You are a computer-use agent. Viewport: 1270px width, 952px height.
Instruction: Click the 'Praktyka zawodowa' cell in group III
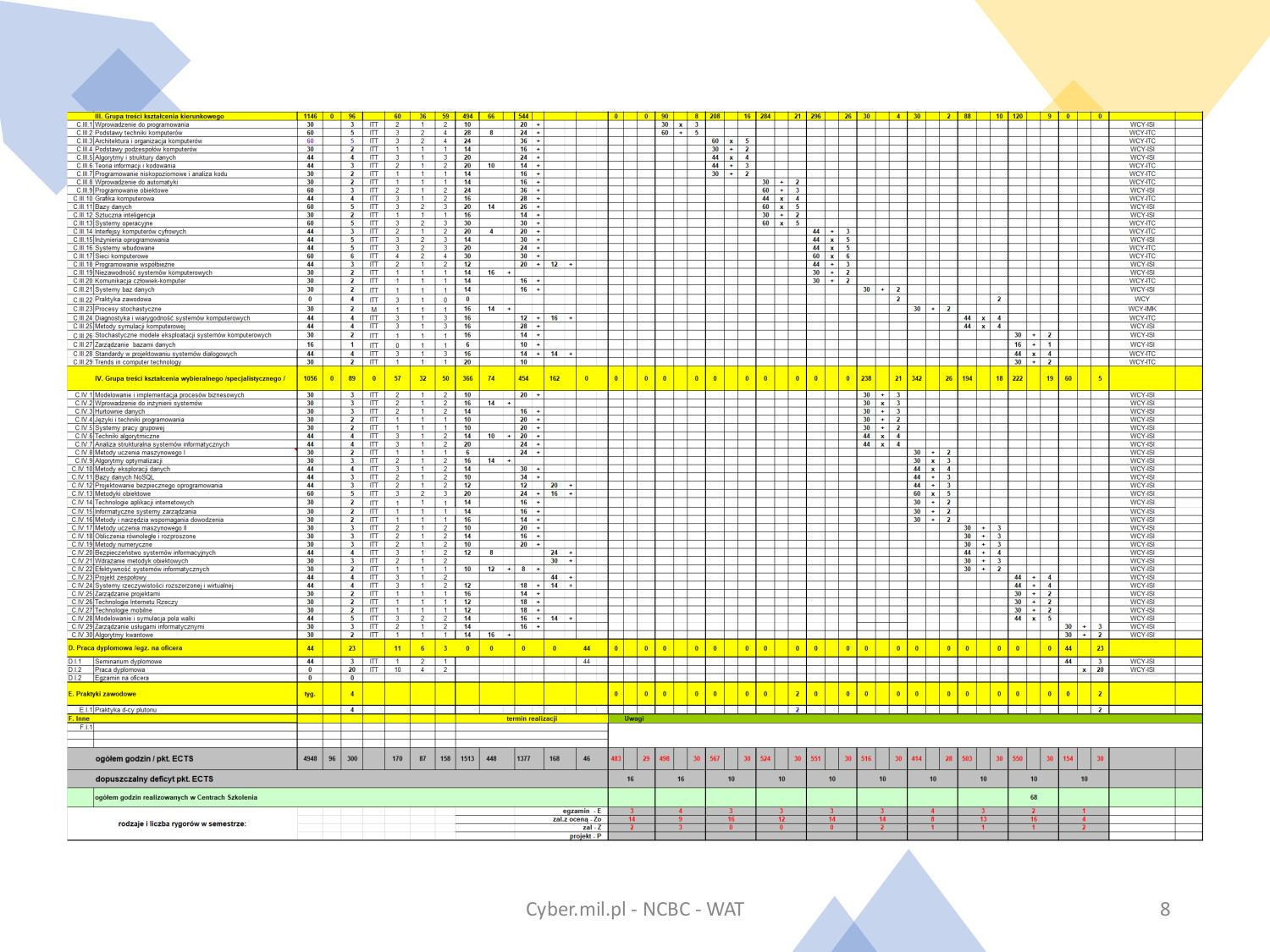123,300
